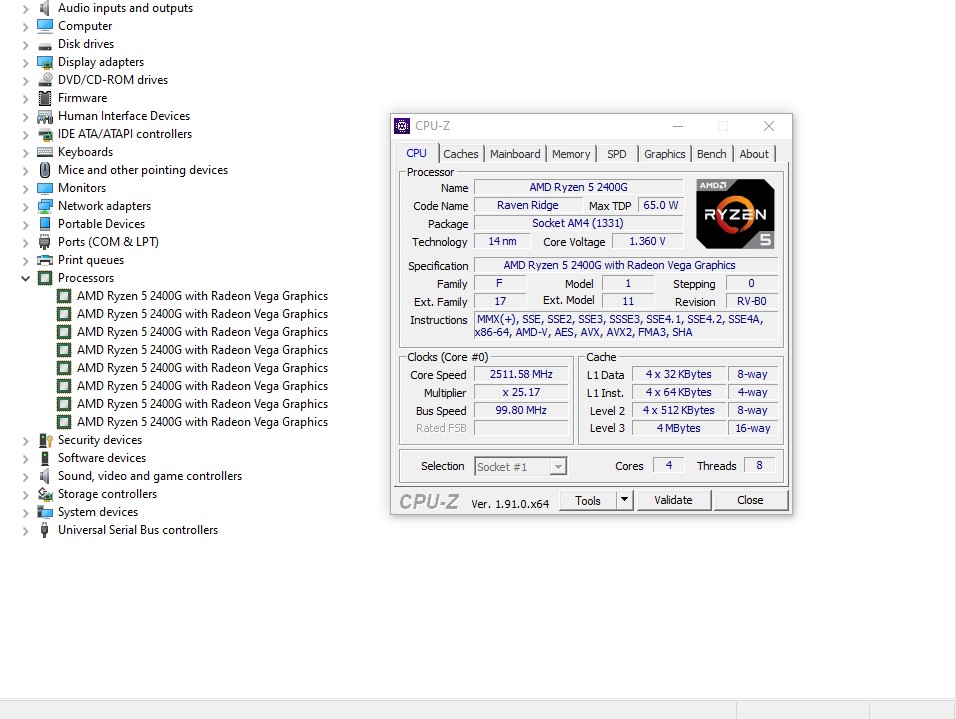Collapse the Processors tree node
Screen dimensions: 956x719
(x=26, y=278)
